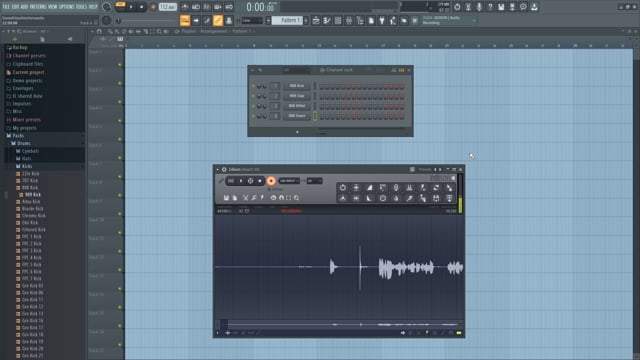Open the snap setting dropdown labeled Line
Viewport: 640px width, 360px height.
252,20
